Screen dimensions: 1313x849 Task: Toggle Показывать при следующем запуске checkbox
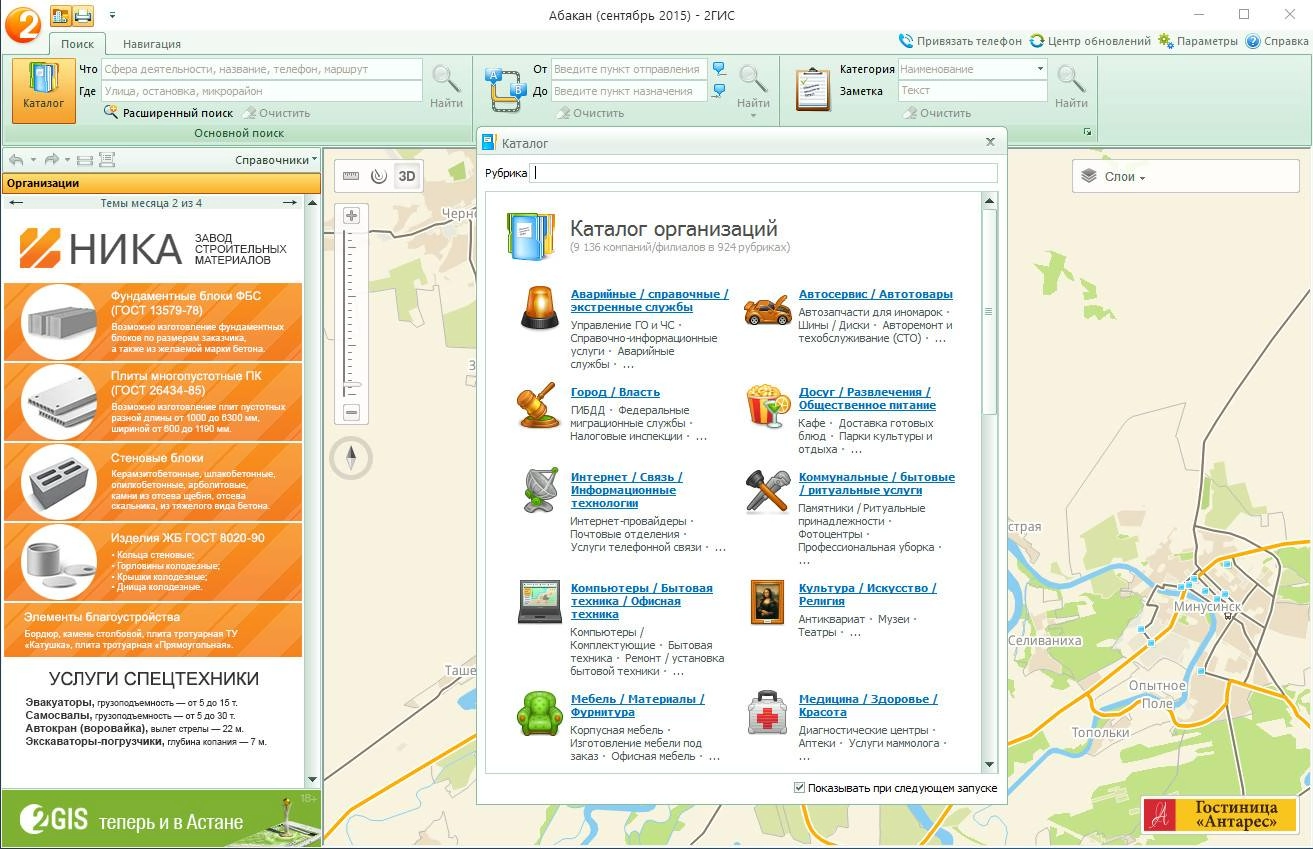pos(799,788)
